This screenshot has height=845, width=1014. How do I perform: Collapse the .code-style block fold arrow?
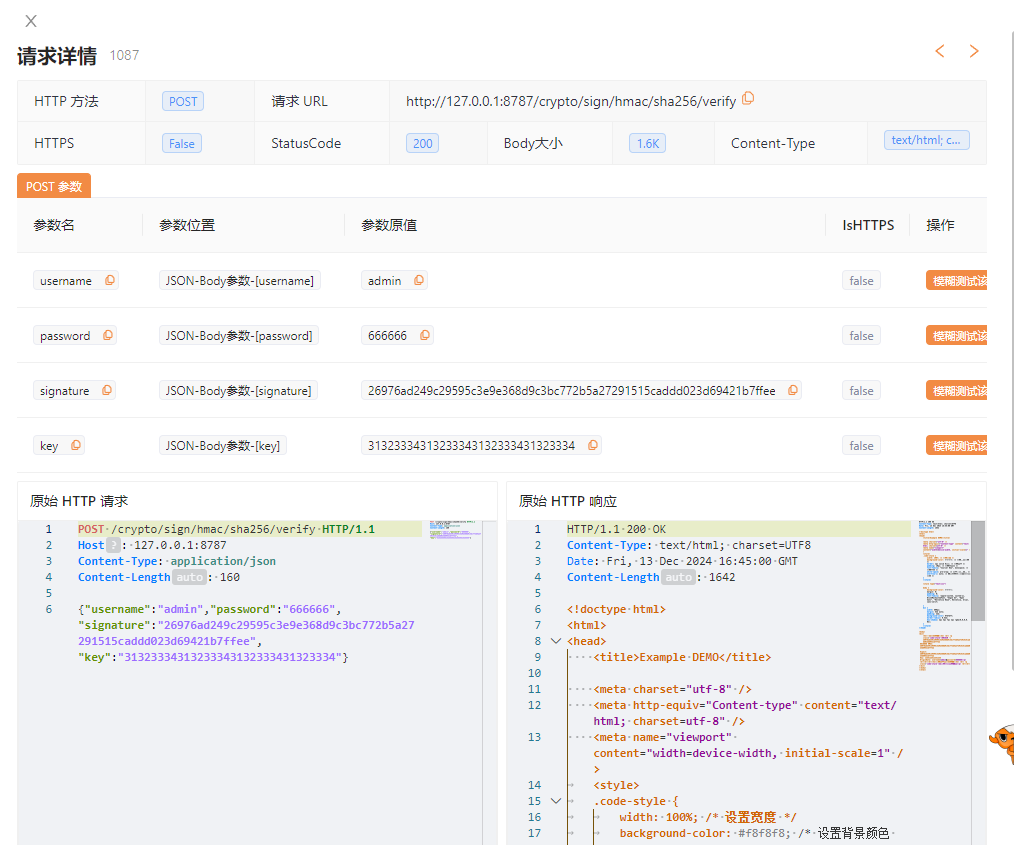(556, 801)
